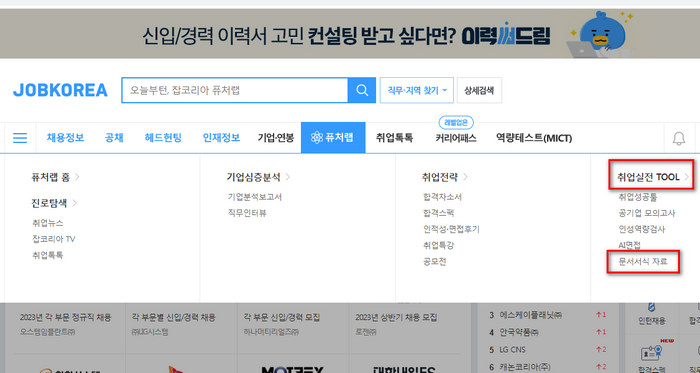
Task: Click the 상세검색 button
Action: point(479,91)
